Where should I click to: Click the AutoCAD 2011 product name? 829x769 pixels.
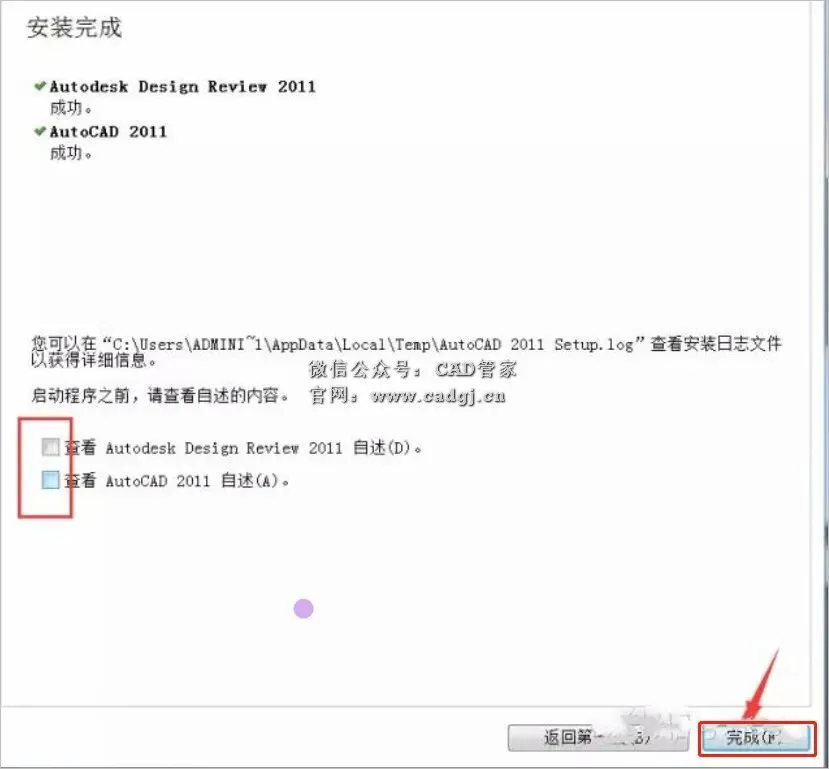coord(108,131)
